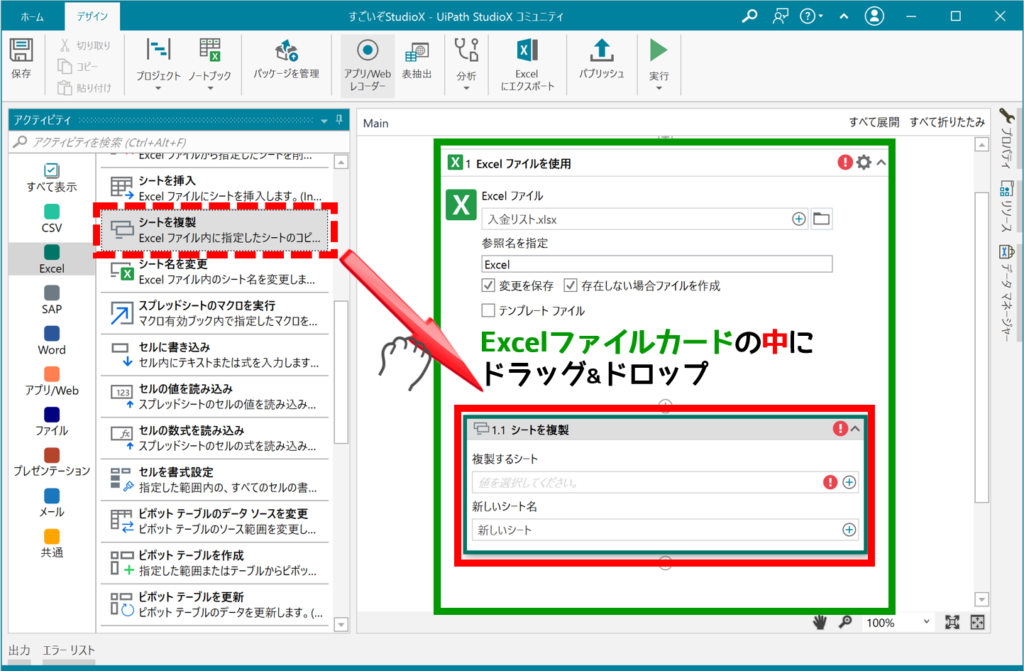Start the App/Web Recorder (アプリ/Web レコーダー)
The width and height of the screenshot is (1024, 671).
368,65
